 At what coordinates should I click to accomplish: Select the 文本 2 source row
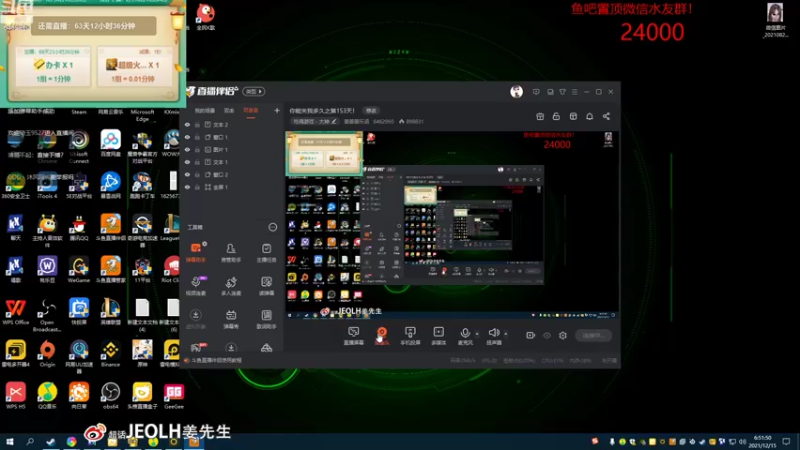point(232,124)
